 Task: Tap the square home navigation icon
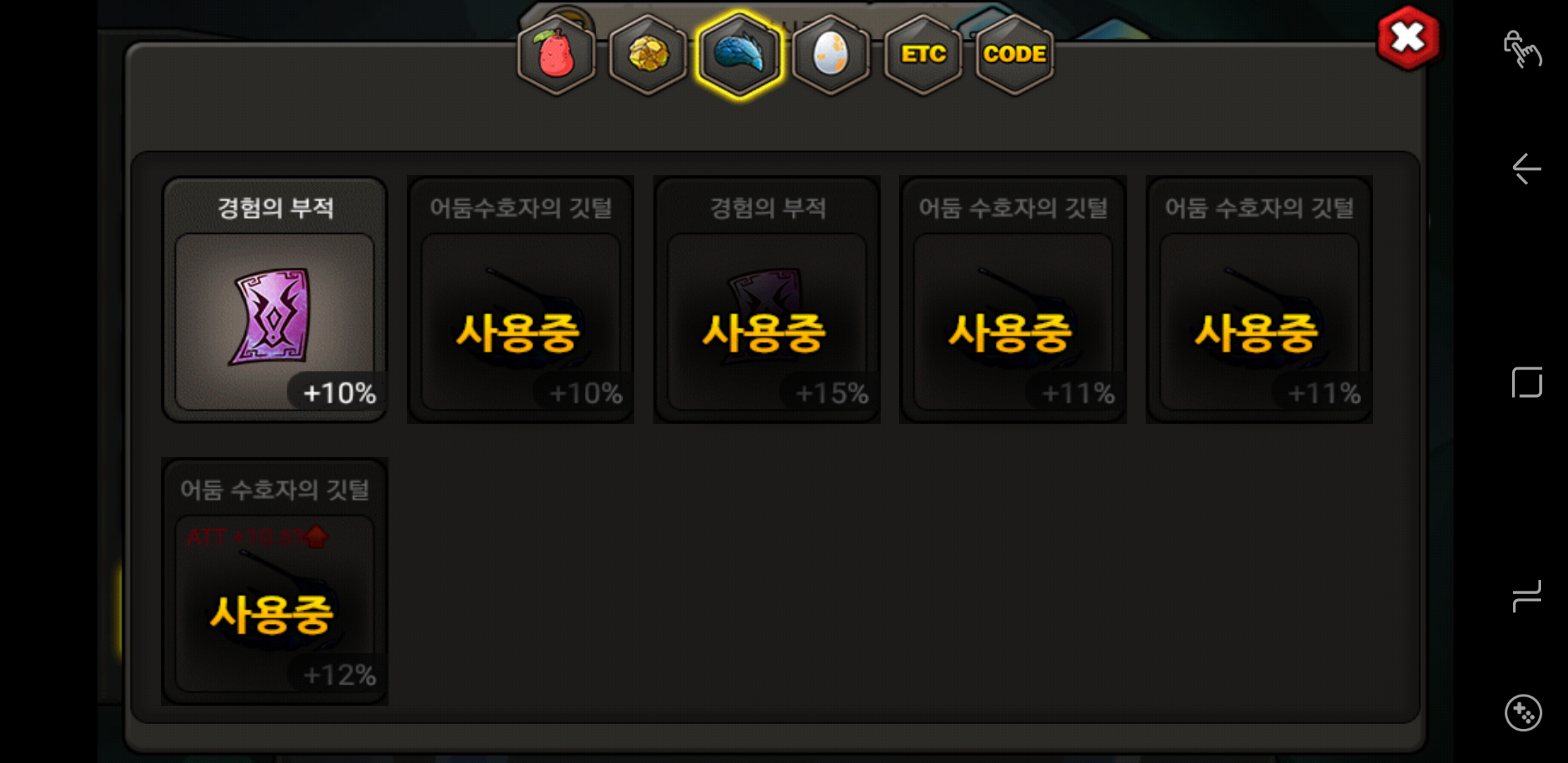point(1526,382)
